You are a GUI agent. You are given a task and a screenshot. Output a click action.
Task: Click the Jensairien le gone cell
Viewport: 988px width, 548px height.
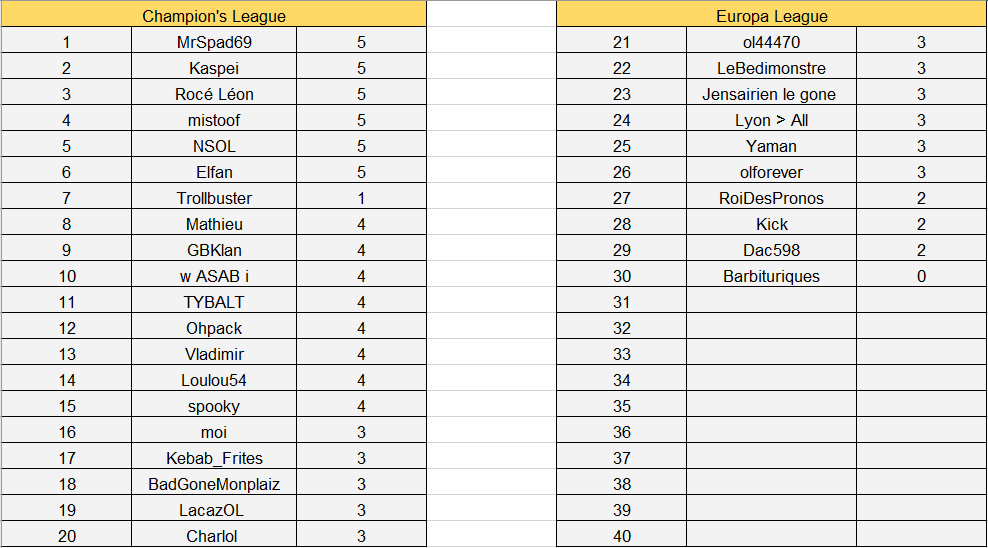click(771, 93)
